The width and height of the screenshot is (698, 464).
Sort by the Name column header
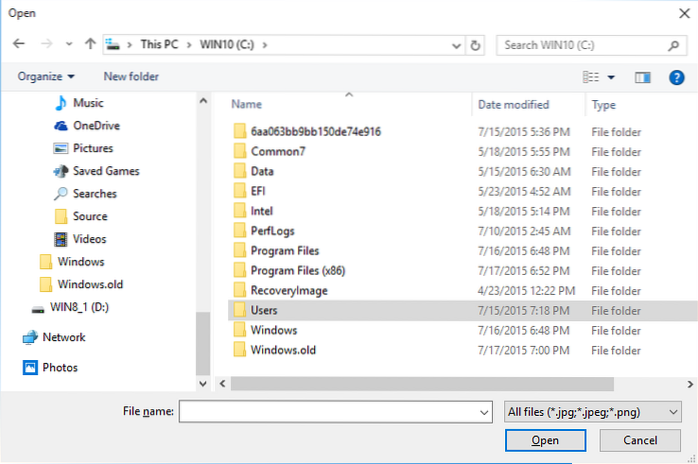(246, 105)
